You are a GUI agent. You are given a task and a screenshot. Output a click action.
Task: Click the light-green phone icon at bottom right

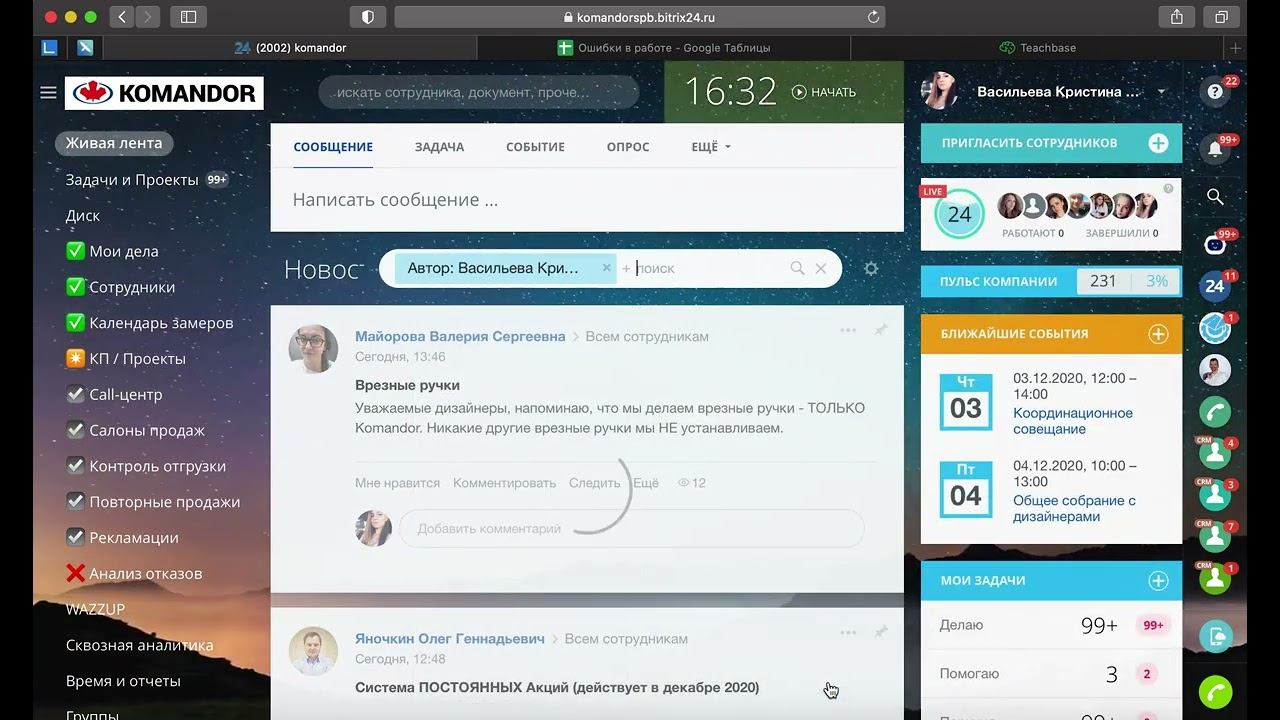pos(1215,692)
